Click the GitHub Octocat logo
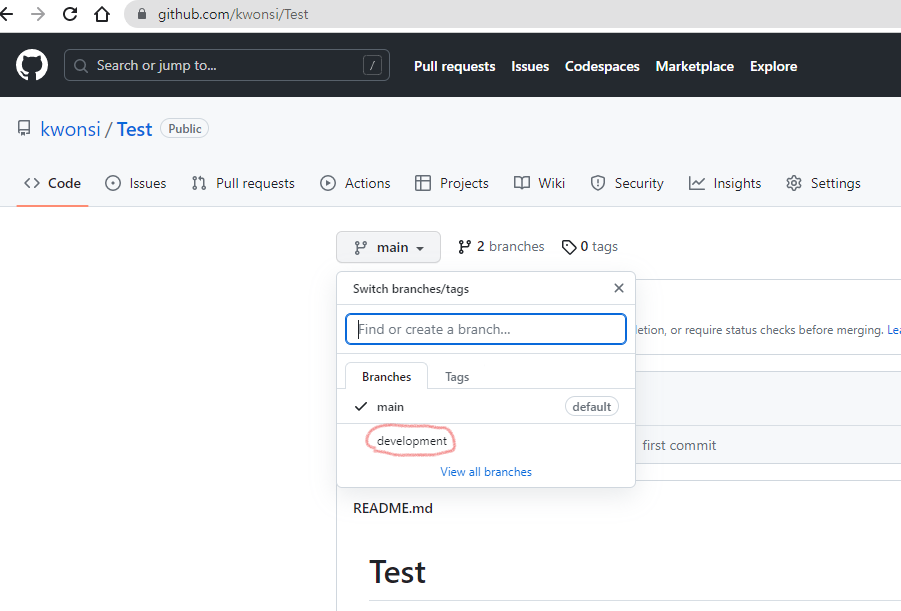The height and width of the screenshot is (611, 901). pyautogui.click(x=32, y=65)
